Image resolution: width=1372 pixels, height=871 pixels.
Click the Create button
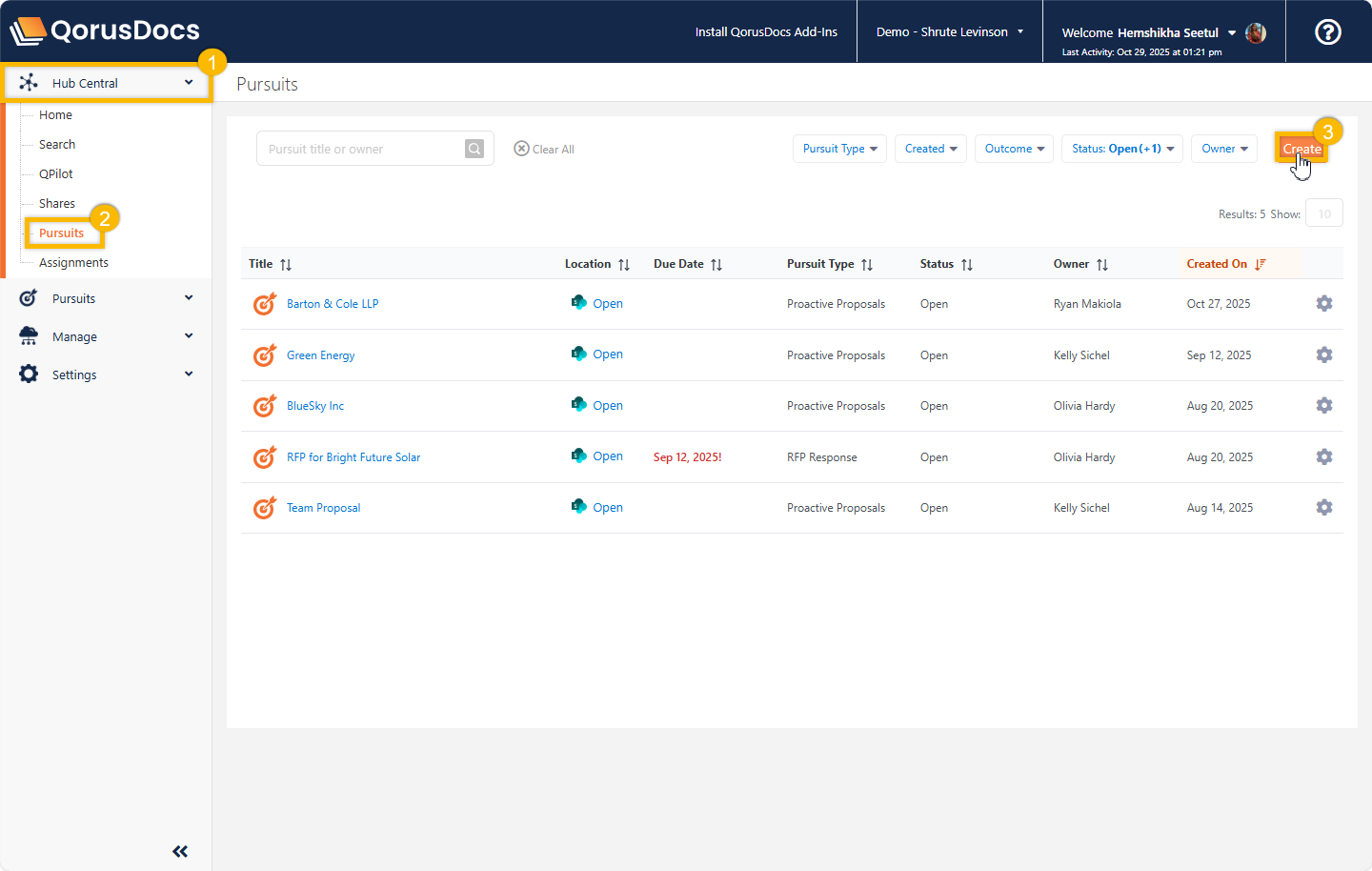pos(1301,149)
